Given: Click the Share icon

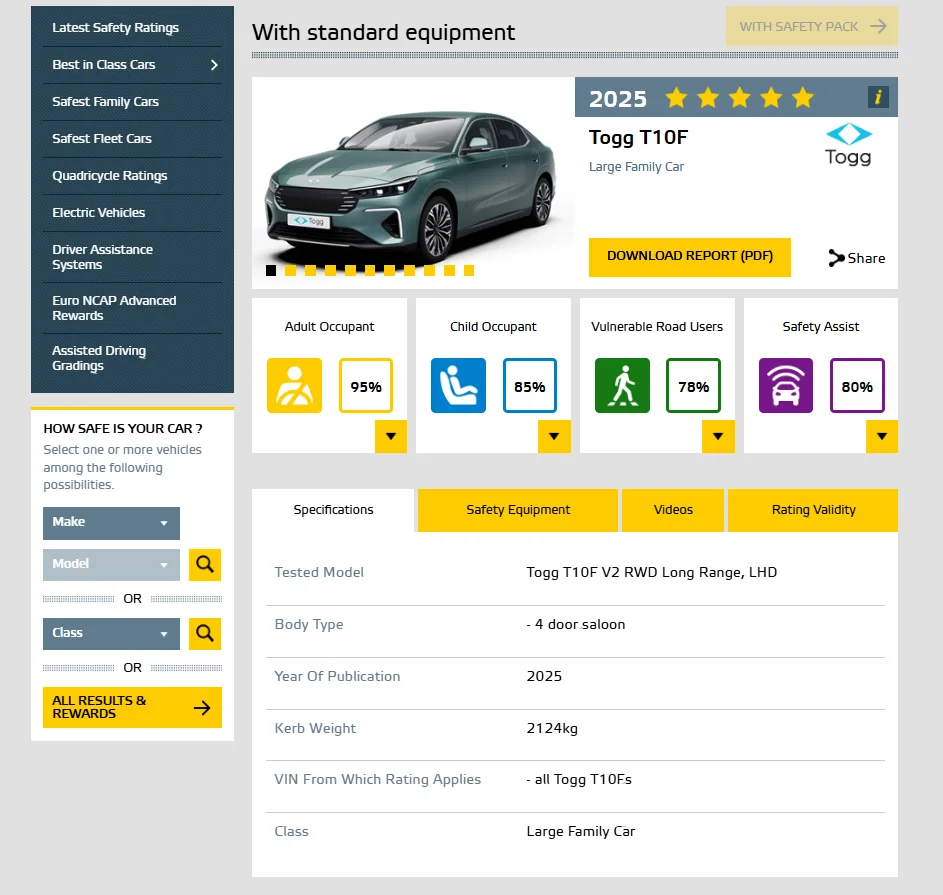Looking at the screenshot, I should (836, 258).
